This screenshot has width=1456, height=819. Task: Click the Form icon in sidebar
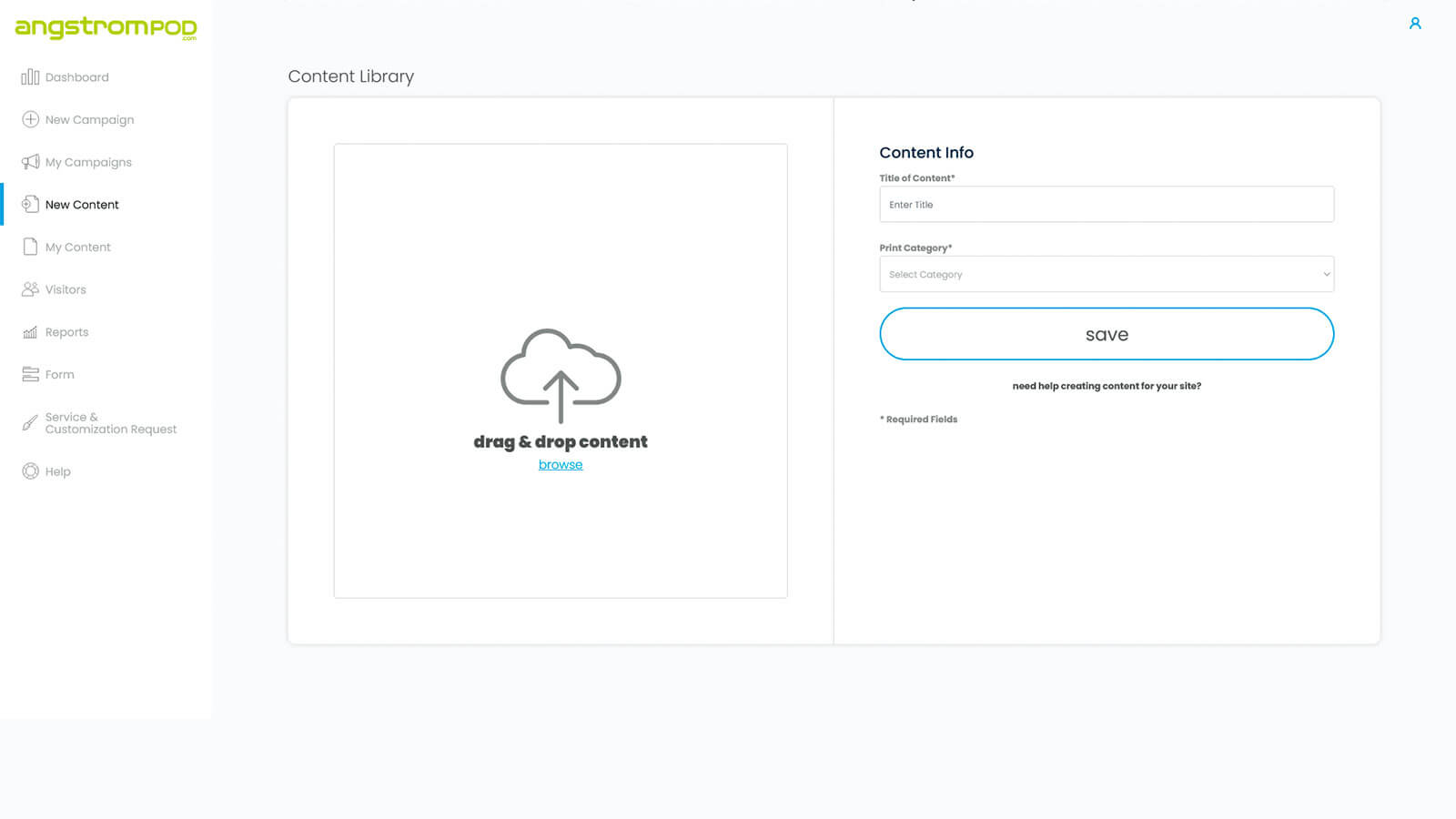tap(30, 374)
